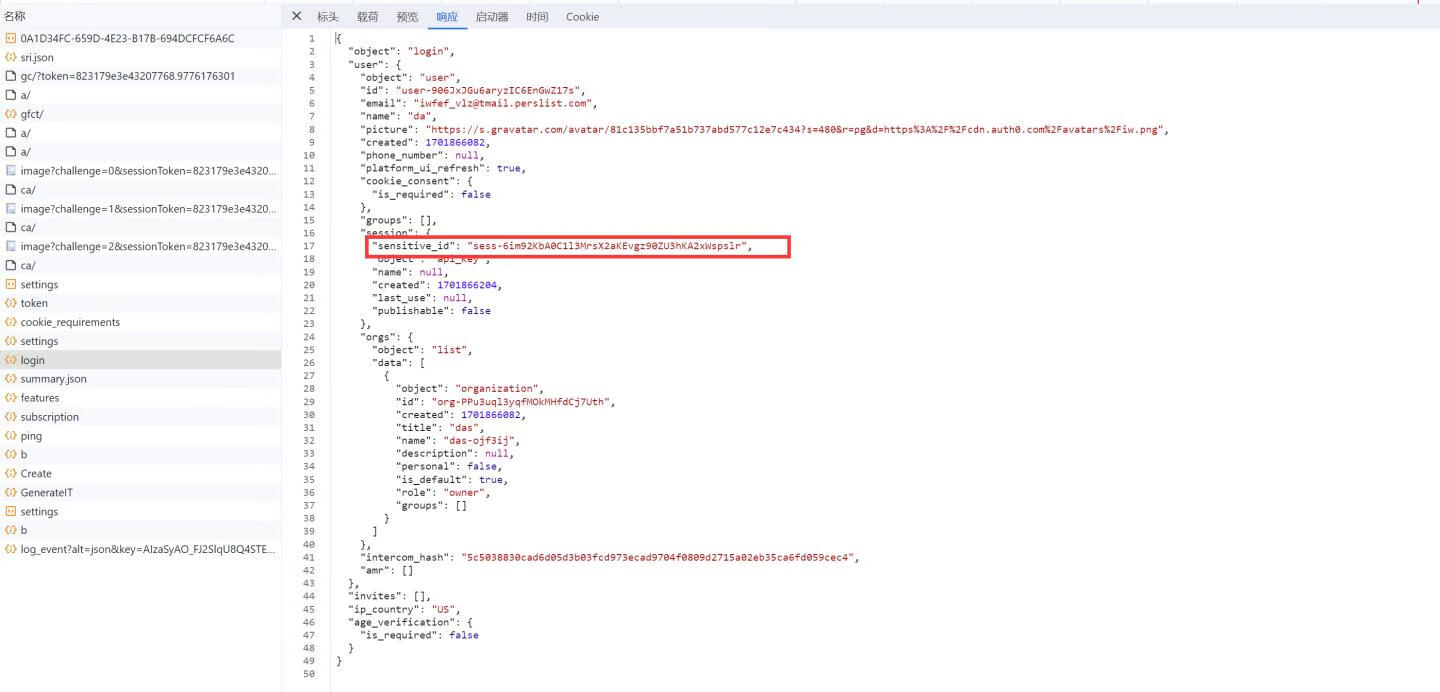Select the subscription request in list
1440x692 pixels.
[x=49, y=417]
